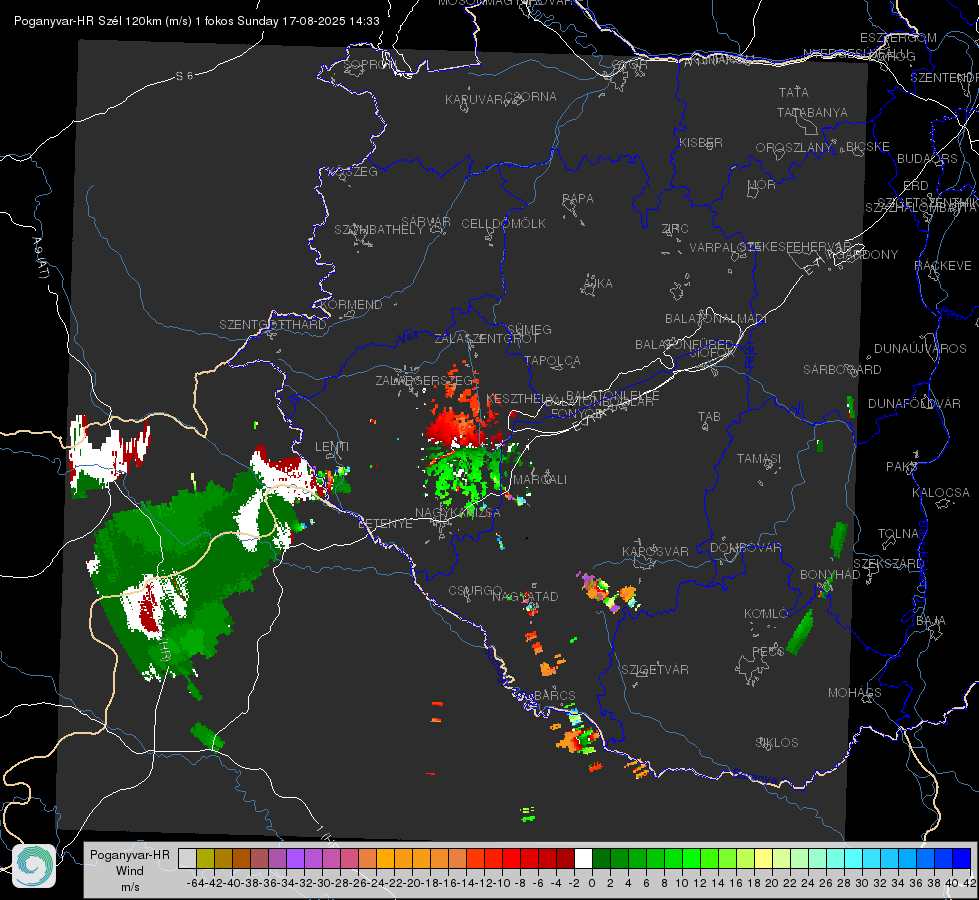
Task: Click the AJKA city label
Action: (598, 284)
